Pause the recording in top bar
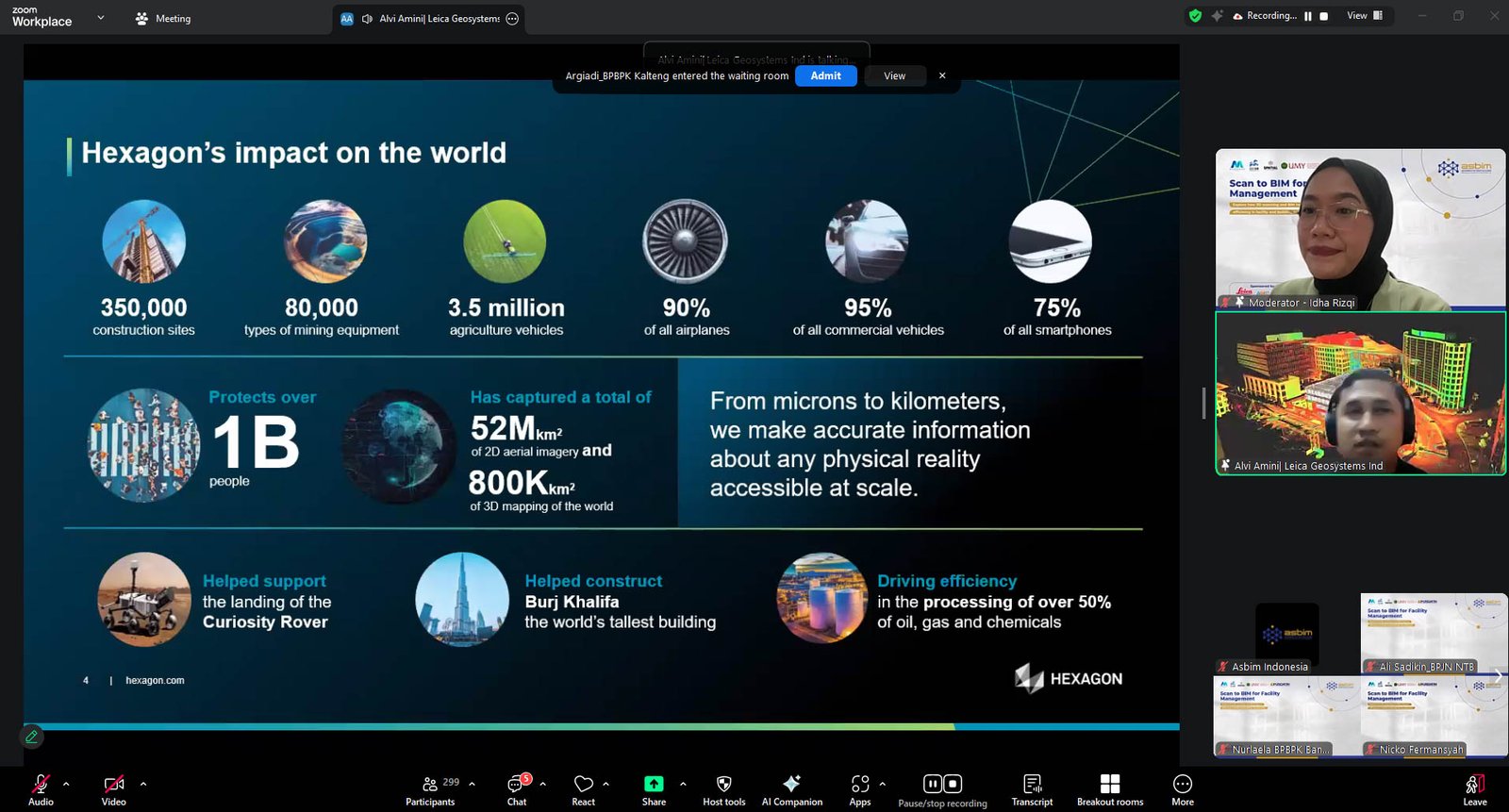The image size is (1509, 812). [1308, 16]
